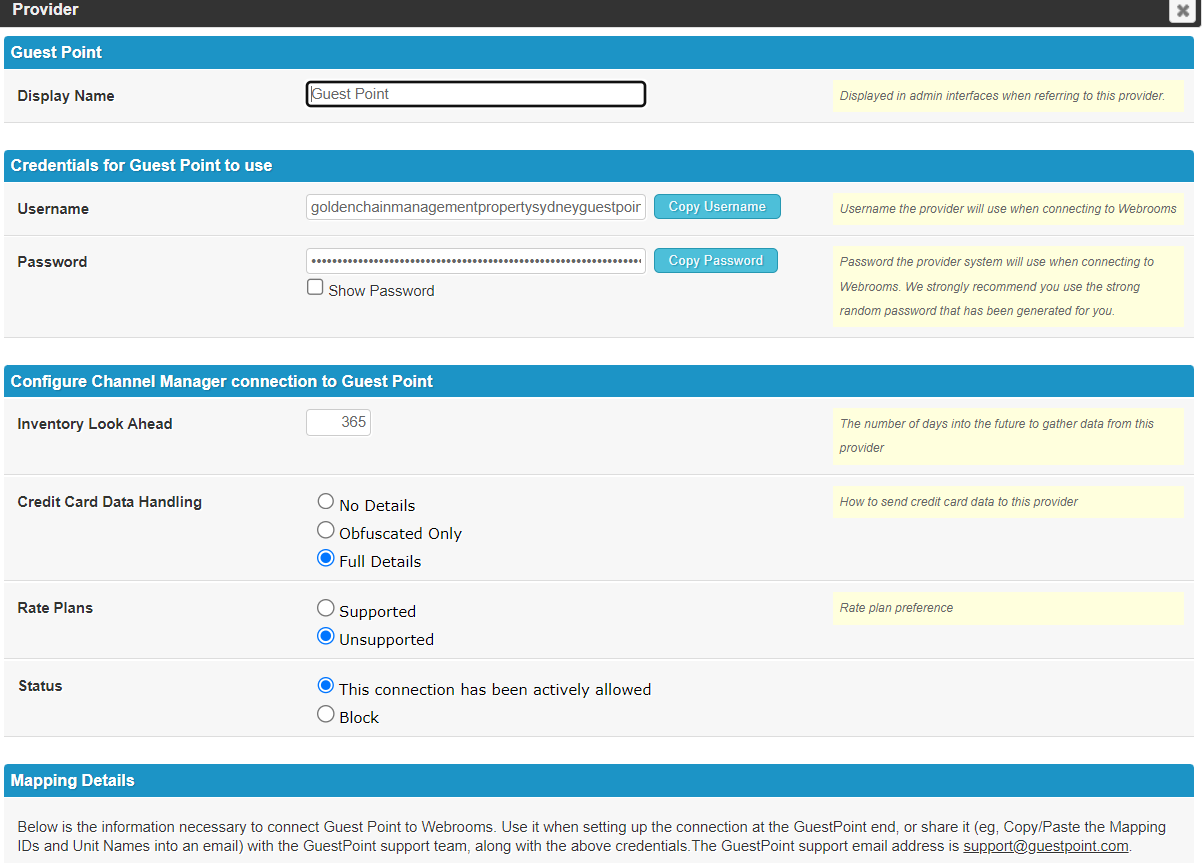
Task: Click the Copy Password button
Action: click(x=716, y=261)
